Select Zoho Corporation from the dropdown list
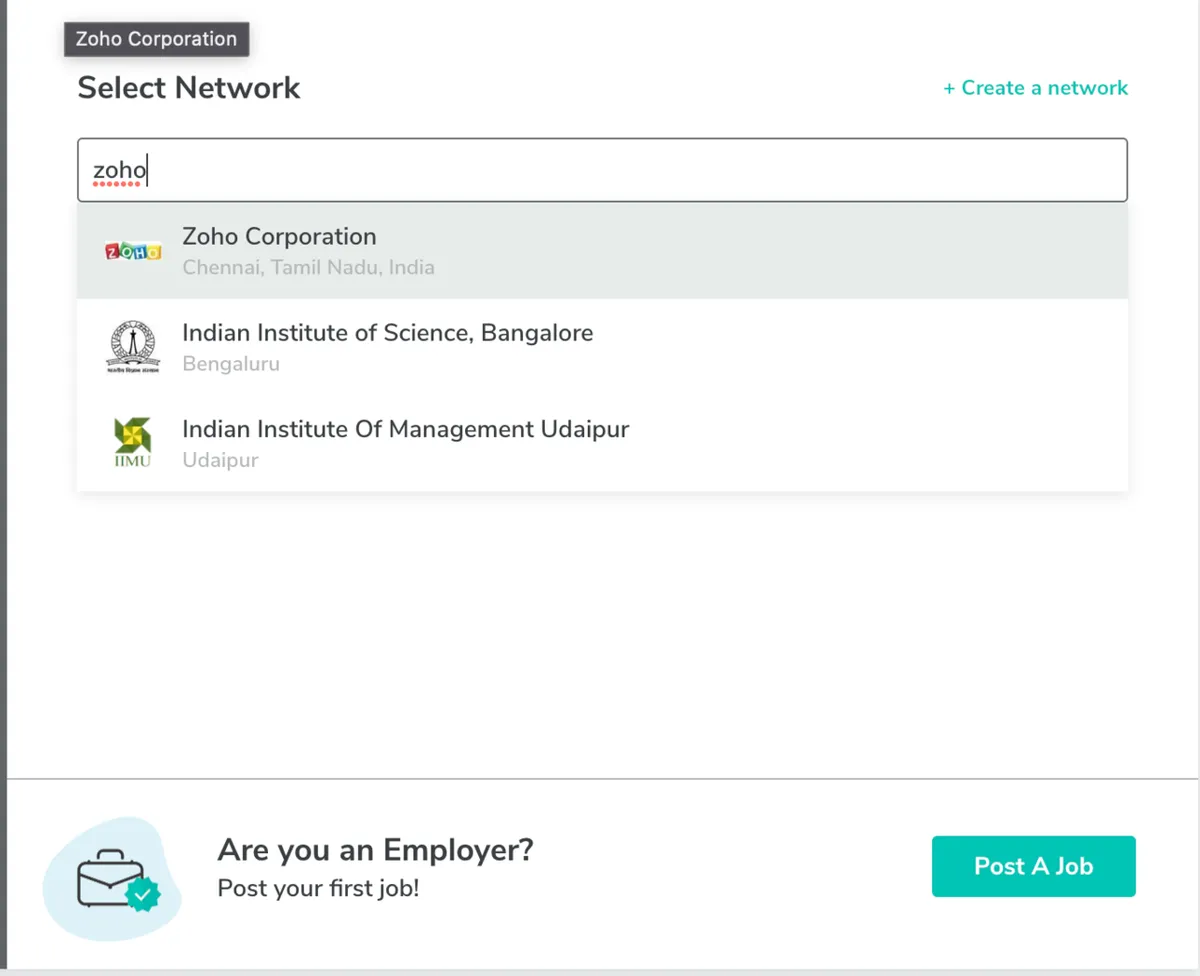This screenshot has width=1200, height=976. coord(279,237)
